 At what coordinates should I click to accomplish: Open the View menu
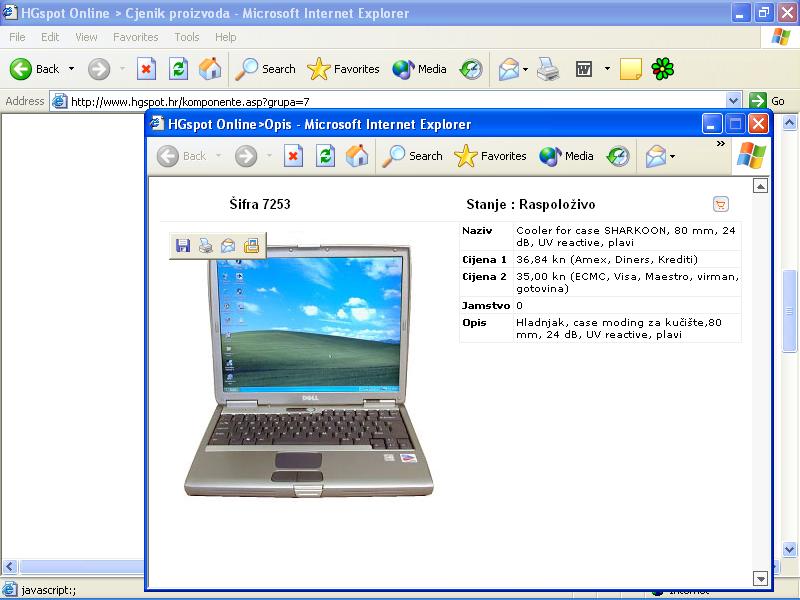click(86, 37)
